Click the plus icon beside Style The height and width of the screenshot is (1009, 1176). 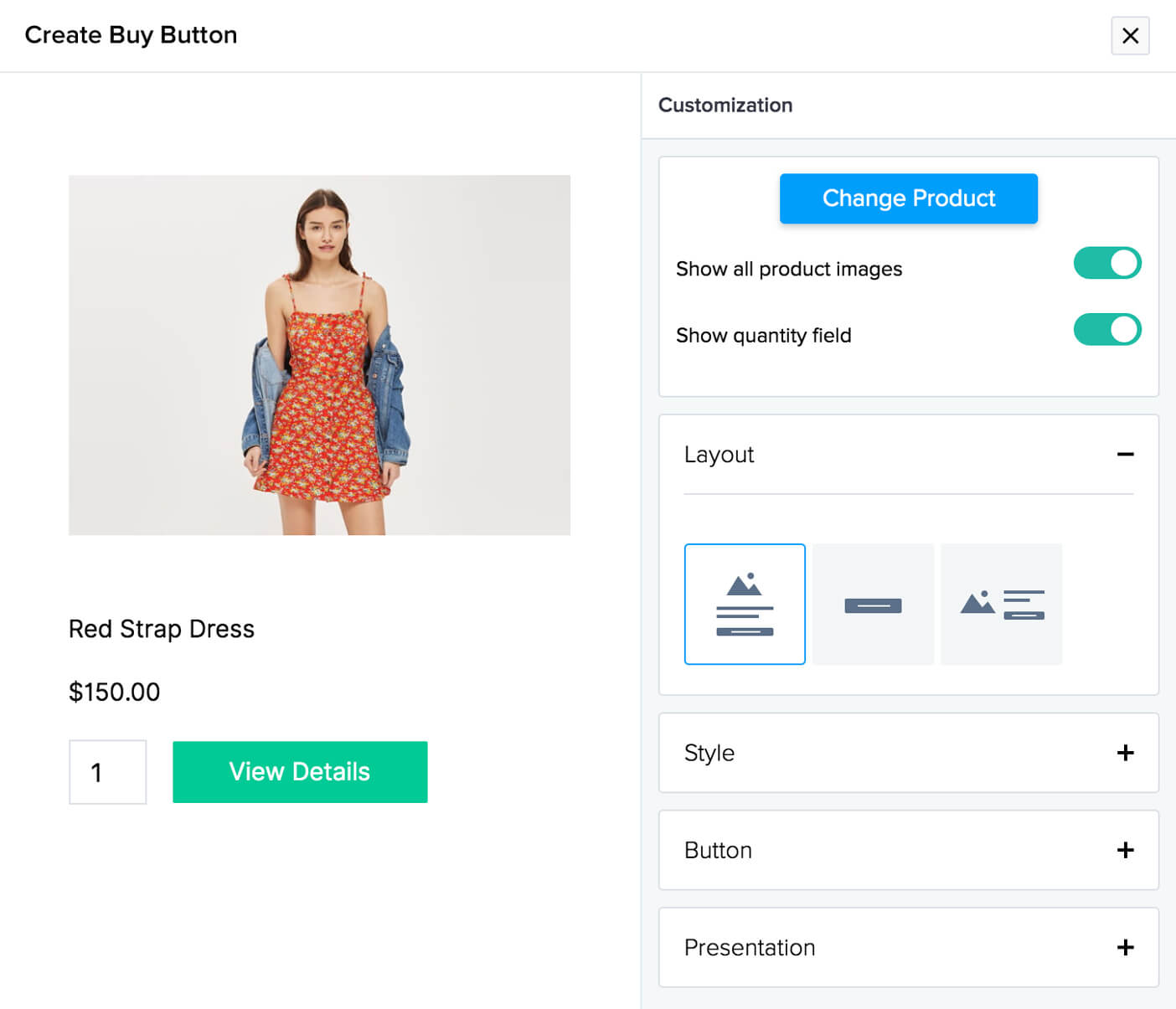tap(1125, 753)
